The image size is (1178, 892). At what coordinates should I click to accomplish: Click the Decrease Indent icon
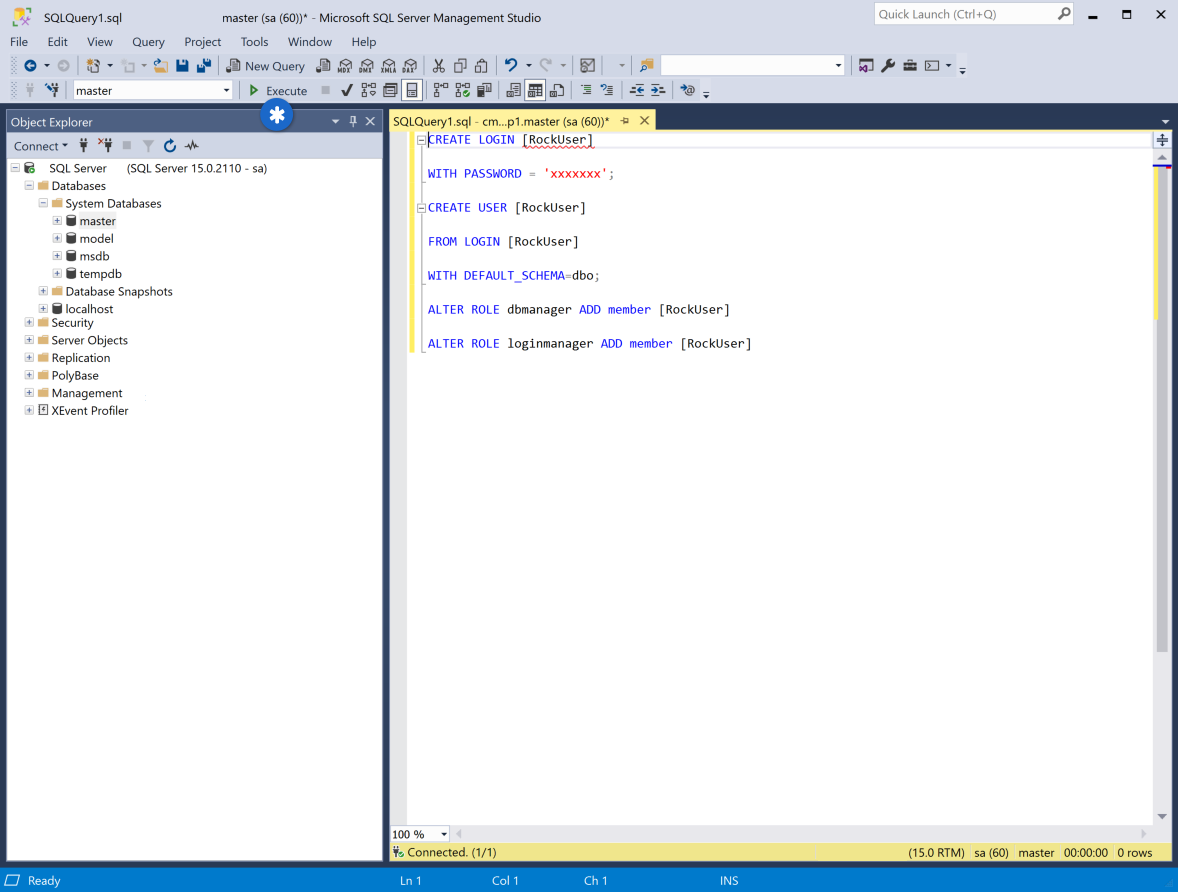coord(636,90)
